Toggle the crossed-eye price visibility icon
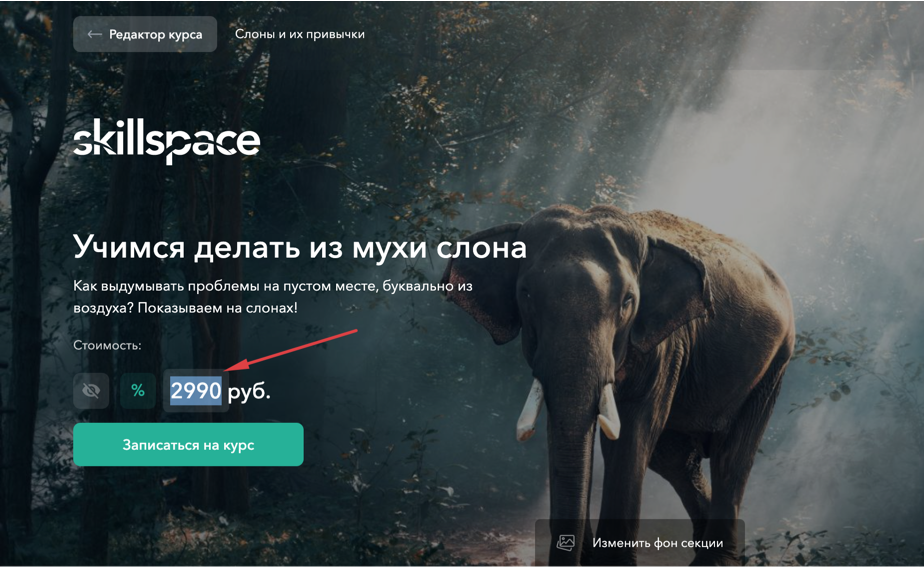The height and width of the screenshot is (567, 924). pos(91,391)
